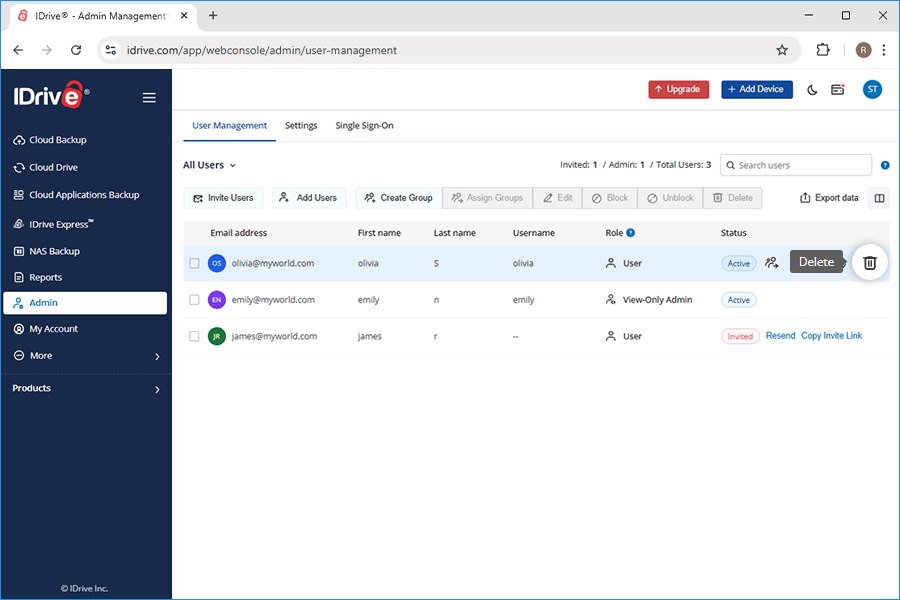Click the Edit toolbar button

[x=557, y=198]
